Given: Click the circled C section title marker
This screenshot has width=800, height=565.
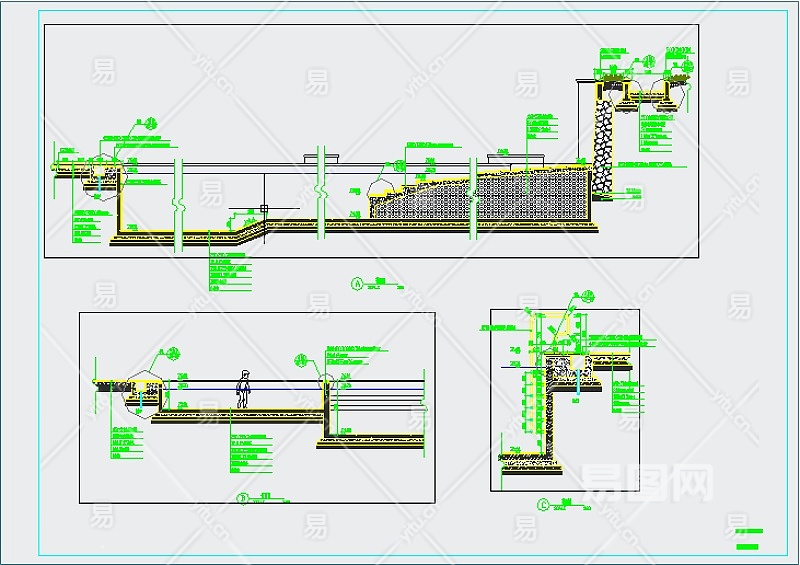Looking at the screenshot, I should 543,505.
